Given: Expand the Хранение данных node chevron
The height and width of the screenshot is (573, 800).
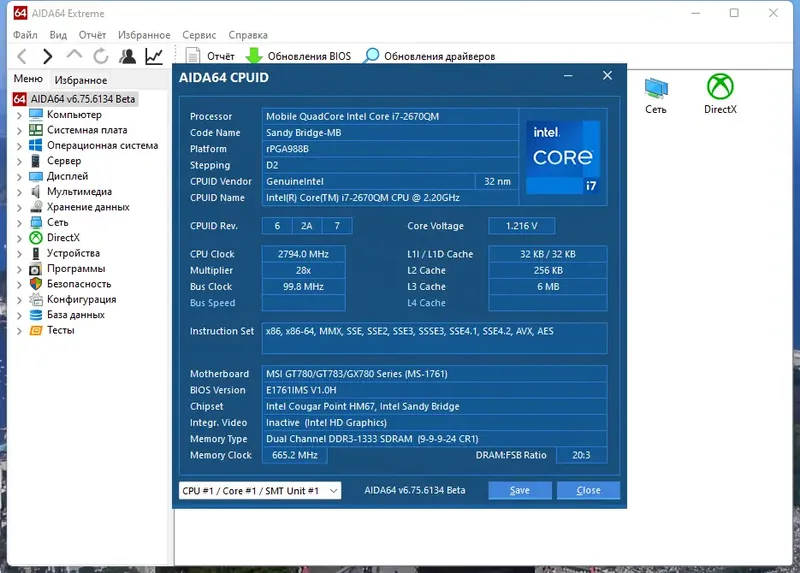Looking at the screenshot, I should coord(19,207).
